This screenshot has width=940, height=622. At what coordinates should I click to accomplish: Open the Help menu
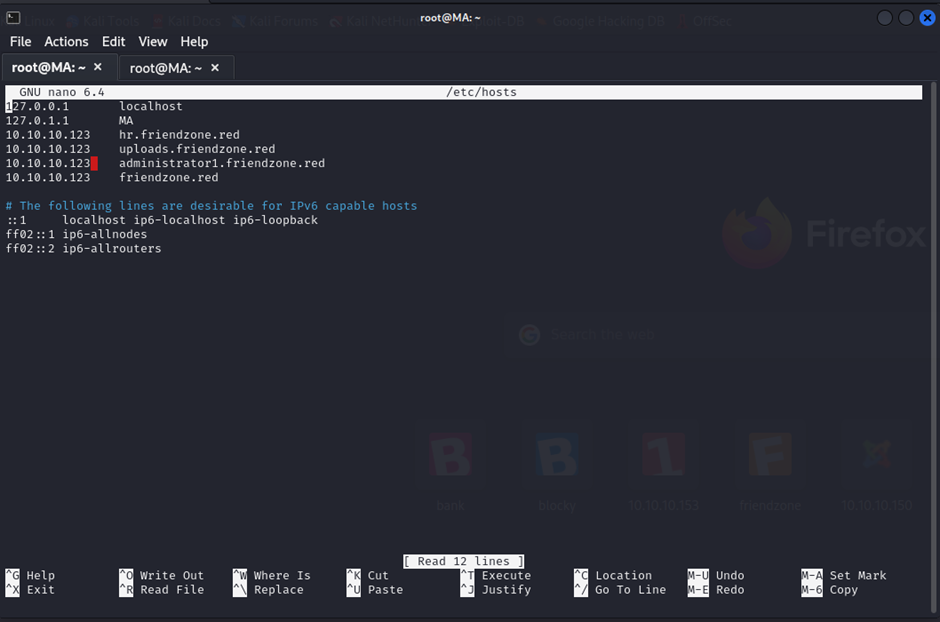coord(194,41)
